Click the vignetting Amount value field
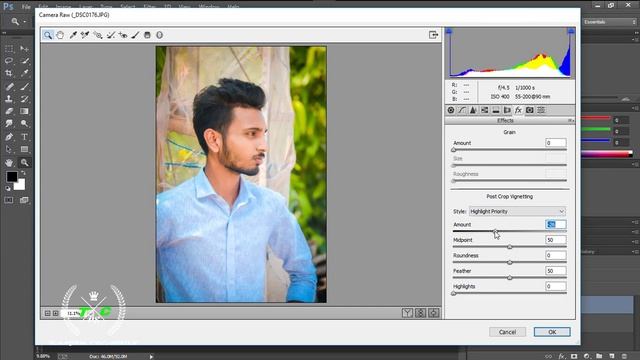Screen dimensions: 640x360 [x=556, y=224]
